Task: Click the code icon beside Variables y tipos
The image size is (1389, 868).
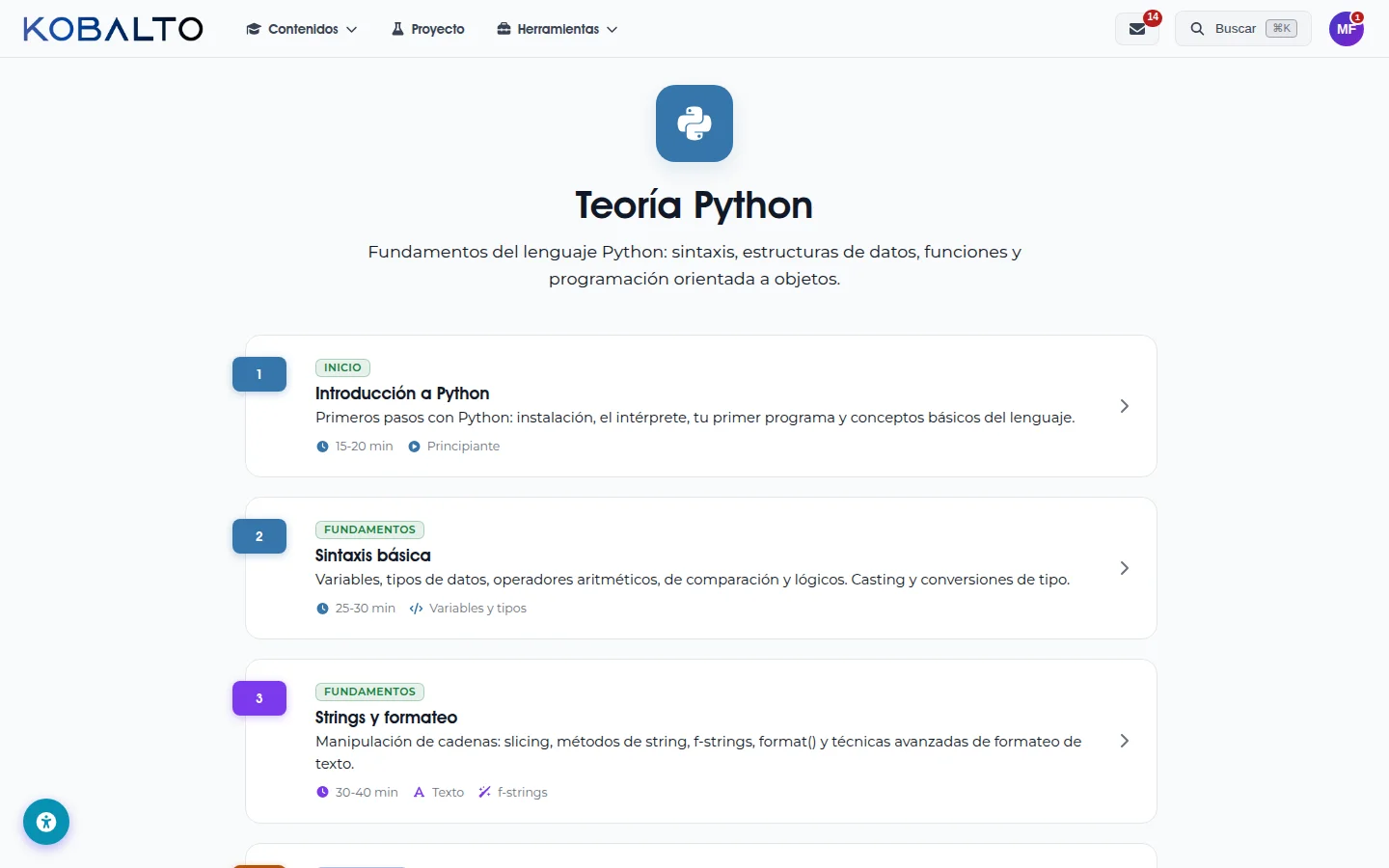Action: tap(416, 609)
